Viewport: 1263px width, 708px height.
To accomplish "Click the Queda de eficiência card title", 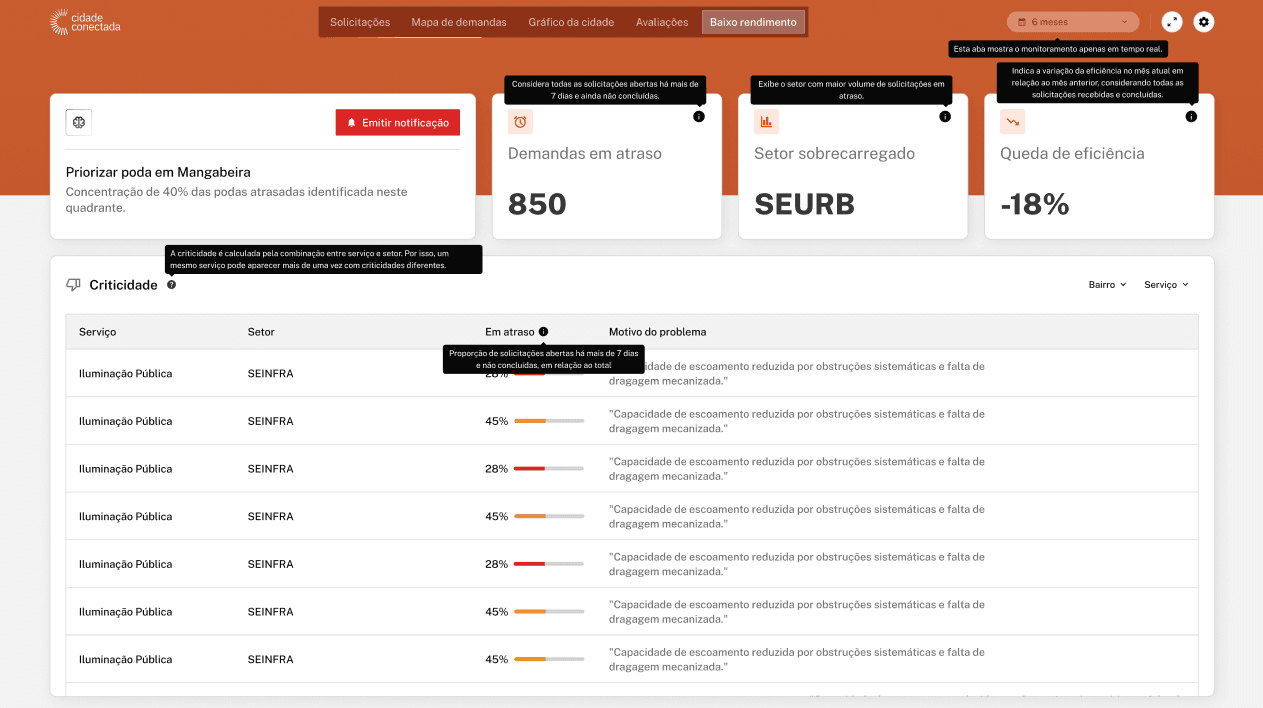I will 1072,153.
